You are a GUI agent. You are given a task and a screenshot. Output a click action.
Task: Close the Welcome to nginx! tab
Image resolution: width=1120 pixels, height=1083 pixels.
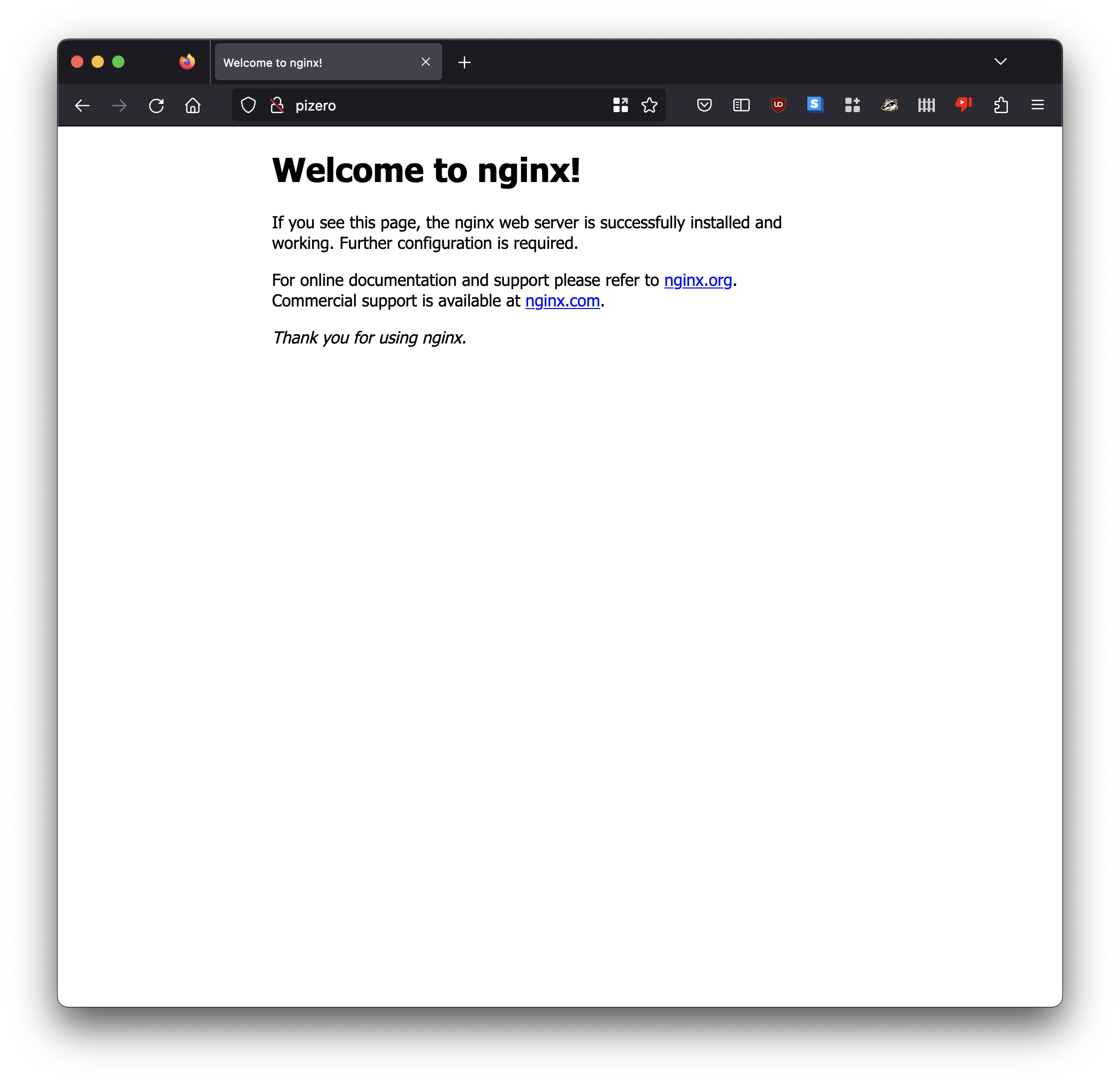tap(426, 62)
